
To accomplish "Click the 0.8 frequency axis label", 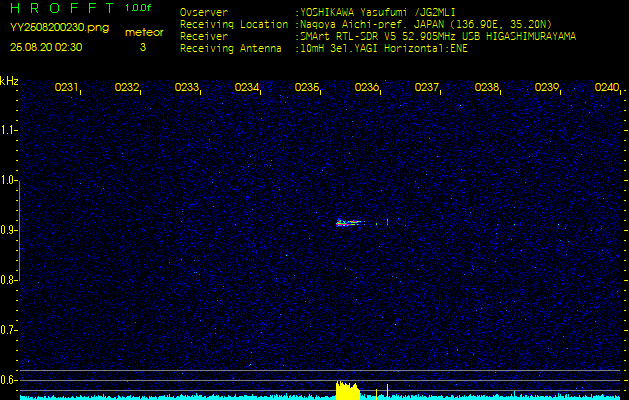I will (x=8, y=280).
